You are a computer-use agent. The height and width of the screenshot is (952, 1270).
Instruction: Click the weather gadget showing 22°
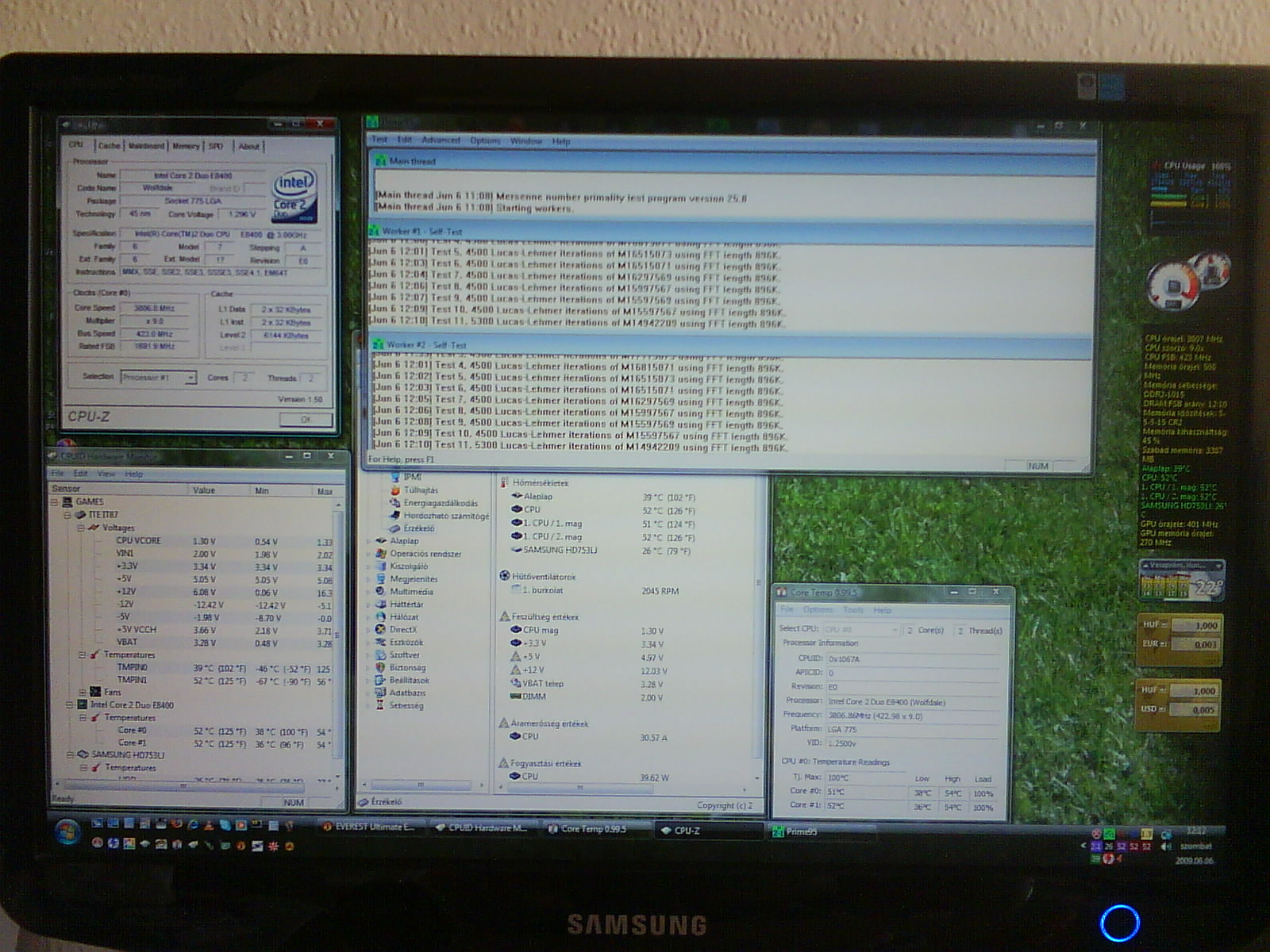click(x=1182, y=581)
